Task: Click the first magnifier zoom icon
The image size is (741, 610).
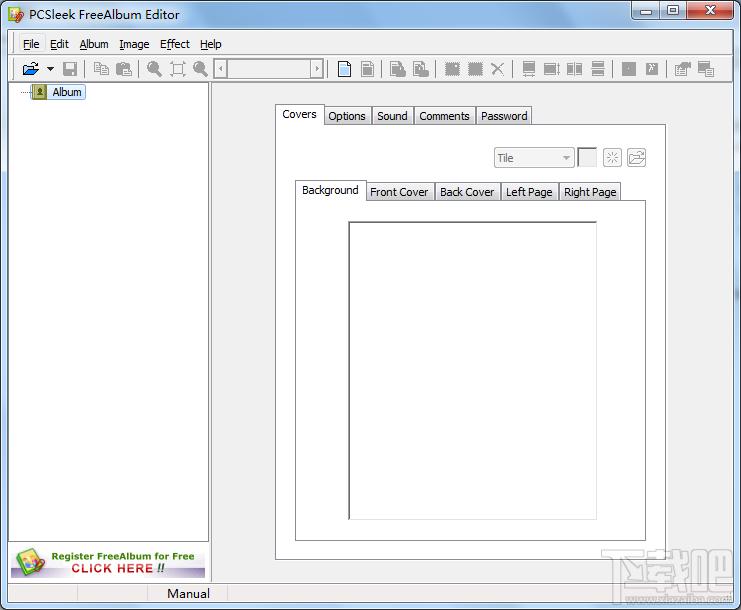Action: tap(154, 69)
